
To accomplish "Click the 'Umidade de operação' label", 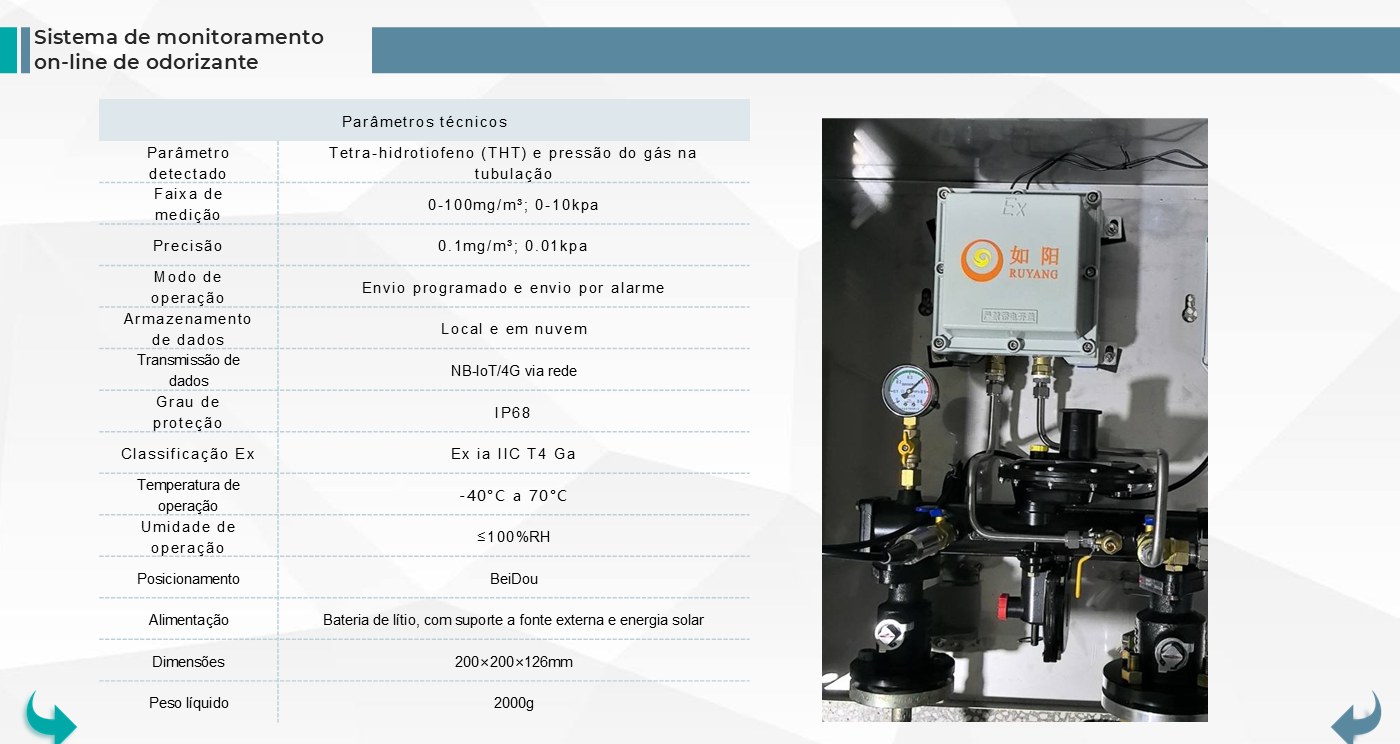I will pyautogui.click(x=188, y=537).
